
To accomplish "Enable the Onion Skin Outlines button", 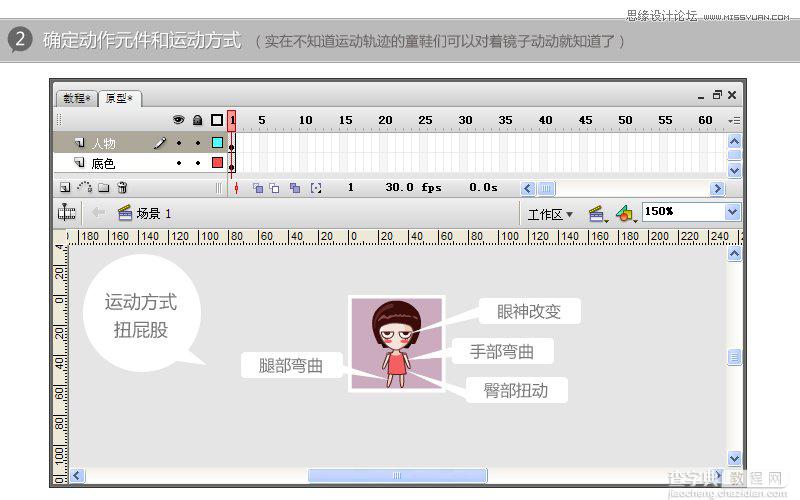I will (x=274, y=188).
